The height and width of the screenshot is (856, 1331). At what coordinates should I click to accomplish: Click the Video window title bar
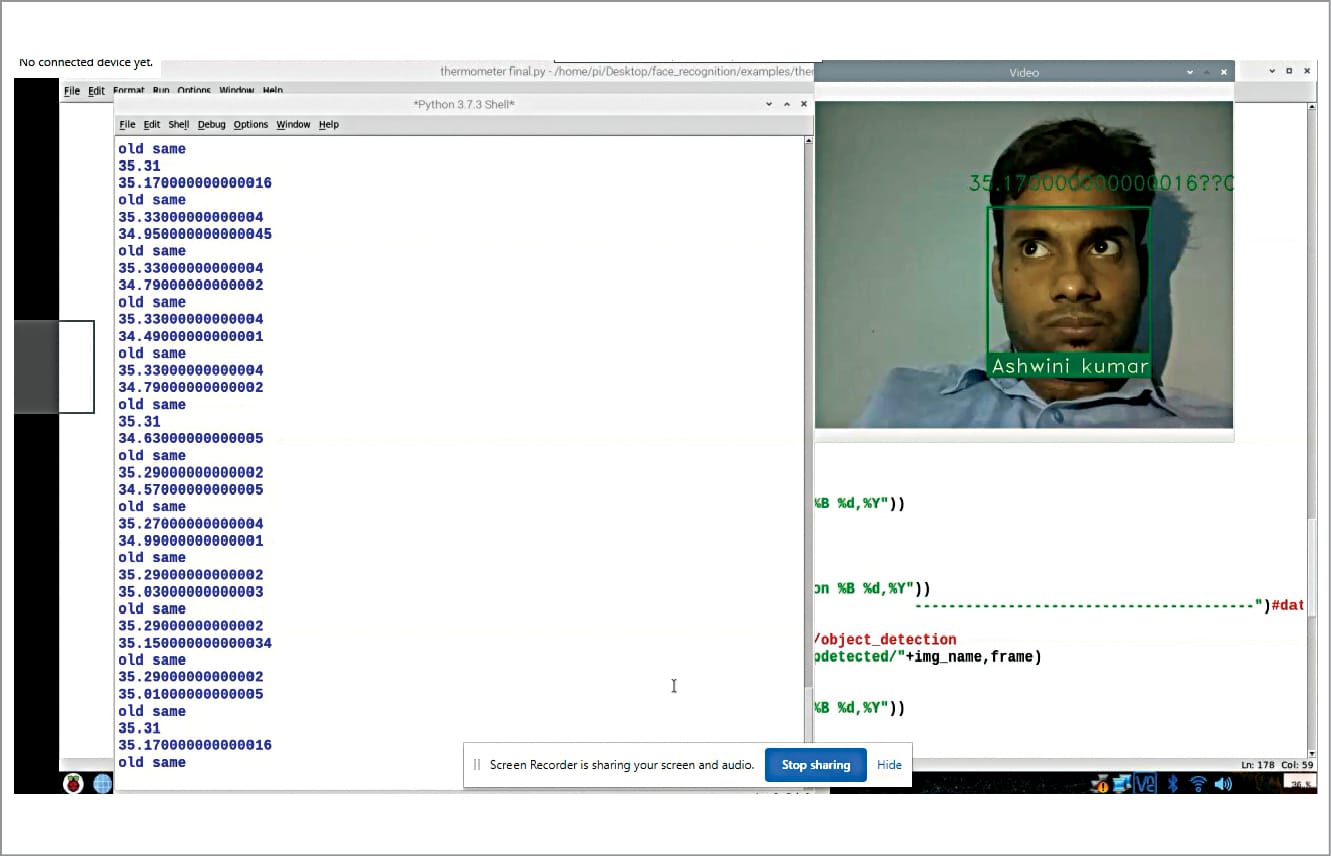click(1023, 72)
